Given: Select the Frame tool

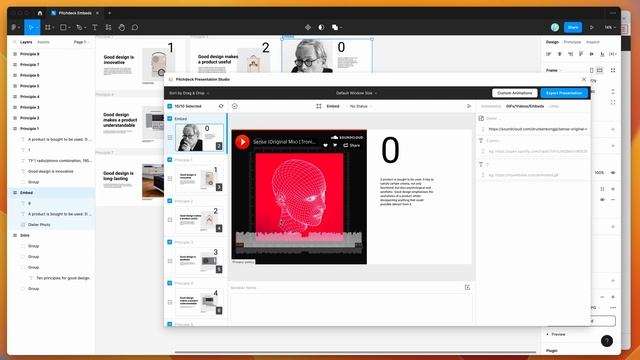Looking at the screenshot, I should coord(48,27).
